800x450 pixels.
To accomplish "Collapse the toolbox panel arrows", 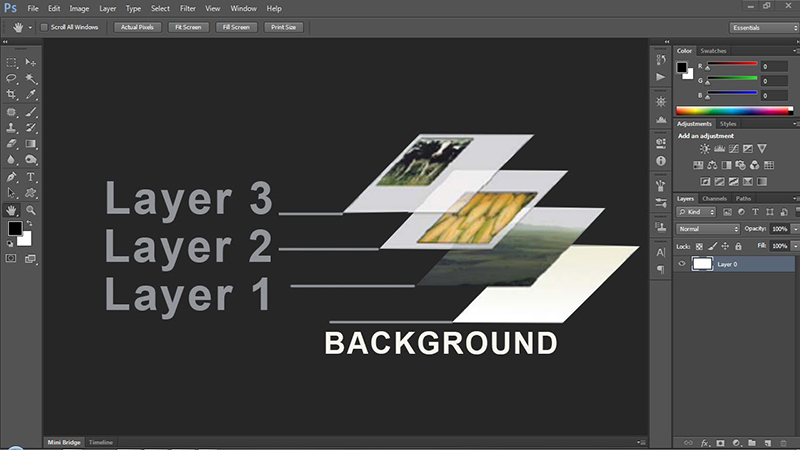I will pos(5,42).
